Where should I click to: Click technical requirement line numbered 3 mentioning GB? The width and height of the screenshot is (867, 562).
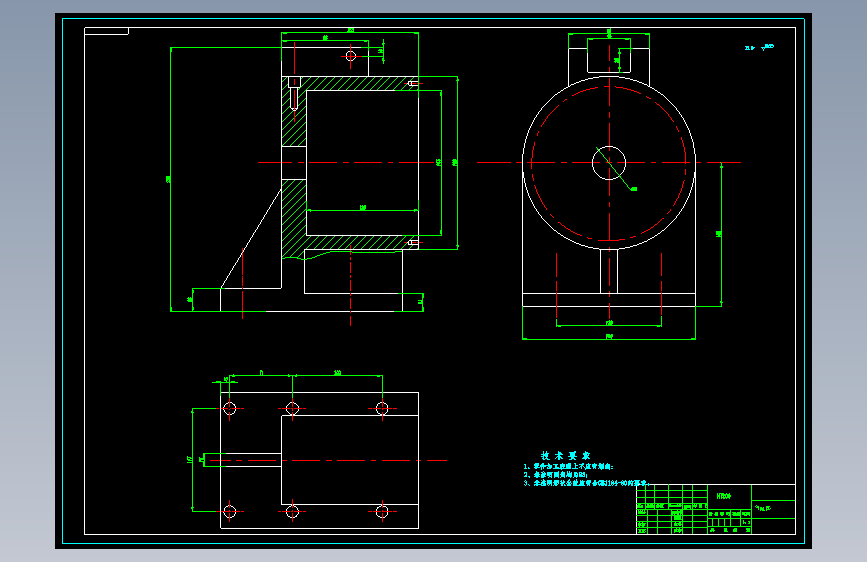[586, 483]
